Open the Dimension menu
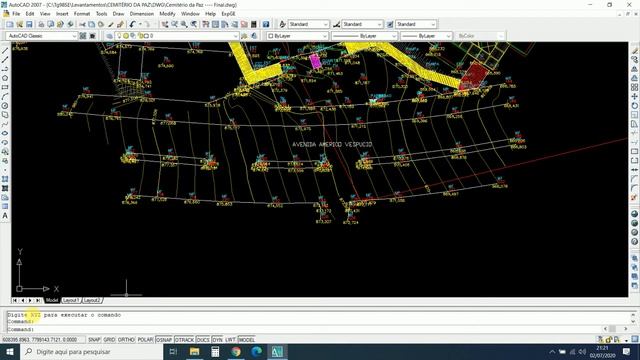This screenshot has width=640, height=360. 142,14
